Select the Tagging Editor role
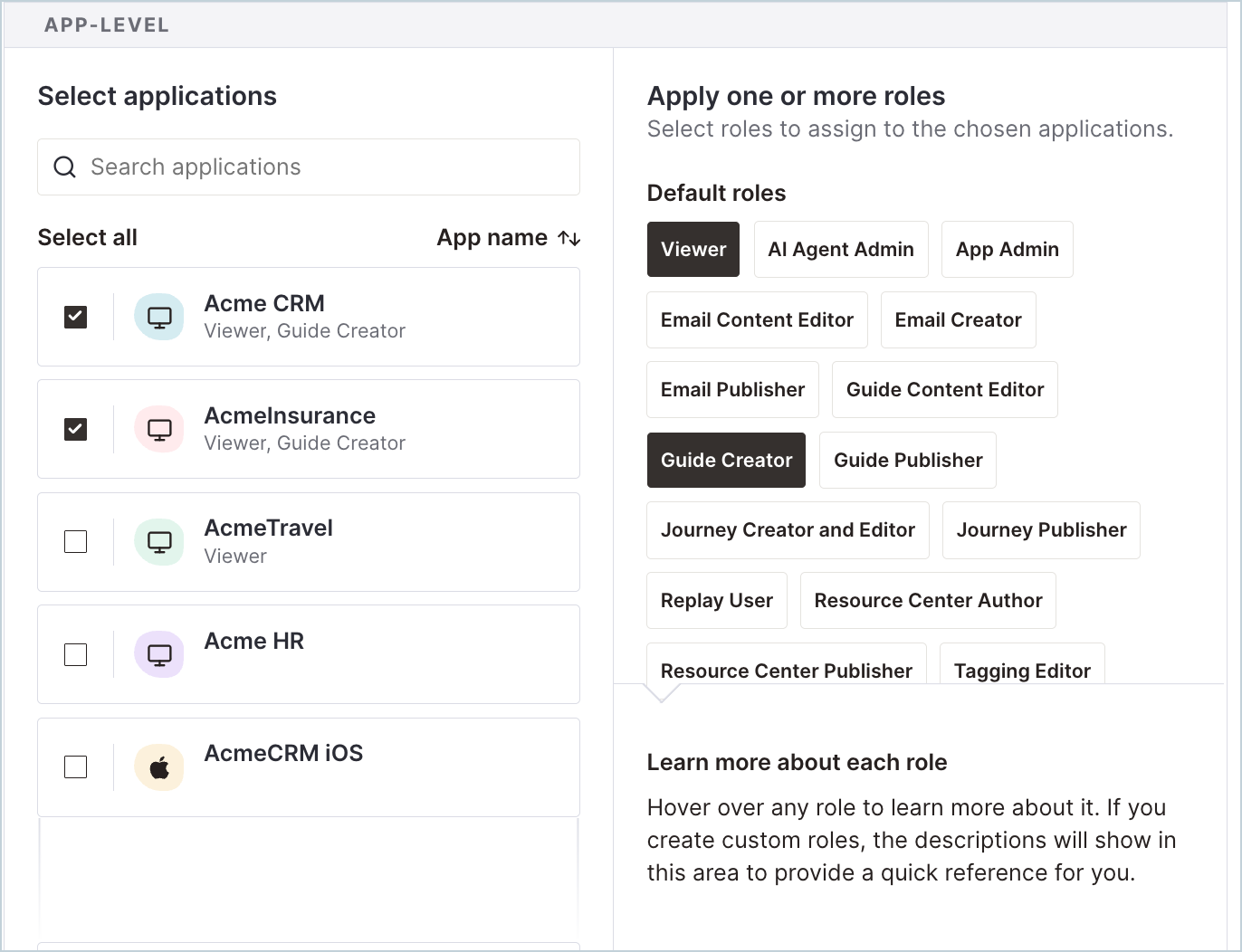1242x952 pixels. pos(1023,664)
